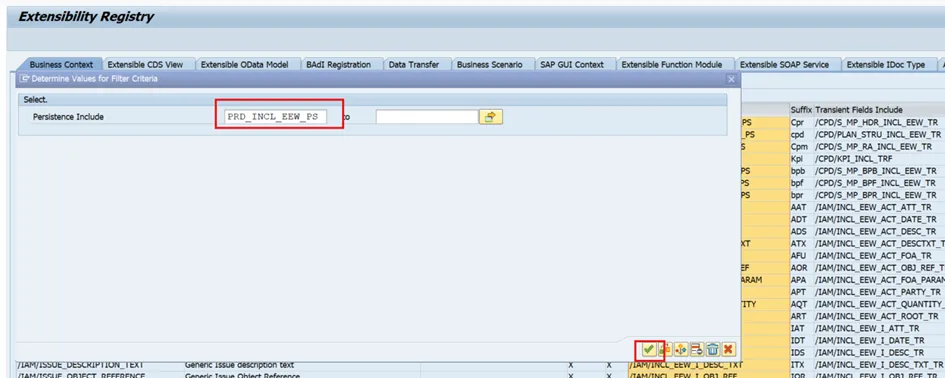Open the BAdI Registration tab
The height and width of the screenshot is (378, 945).
[338, 65]
